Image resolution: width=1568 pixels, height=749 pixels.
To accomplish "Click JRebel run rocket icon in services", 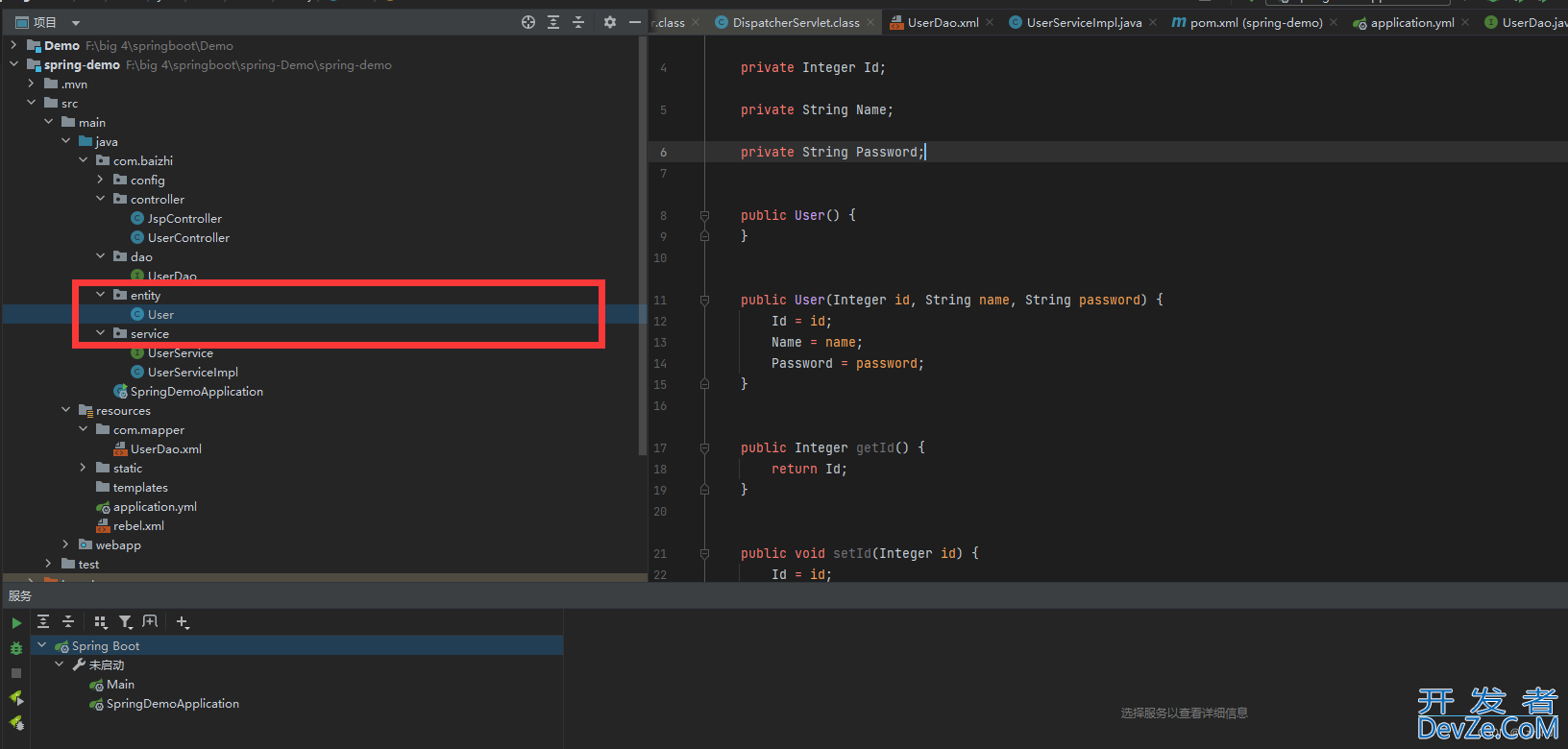I will pos(16,698).
